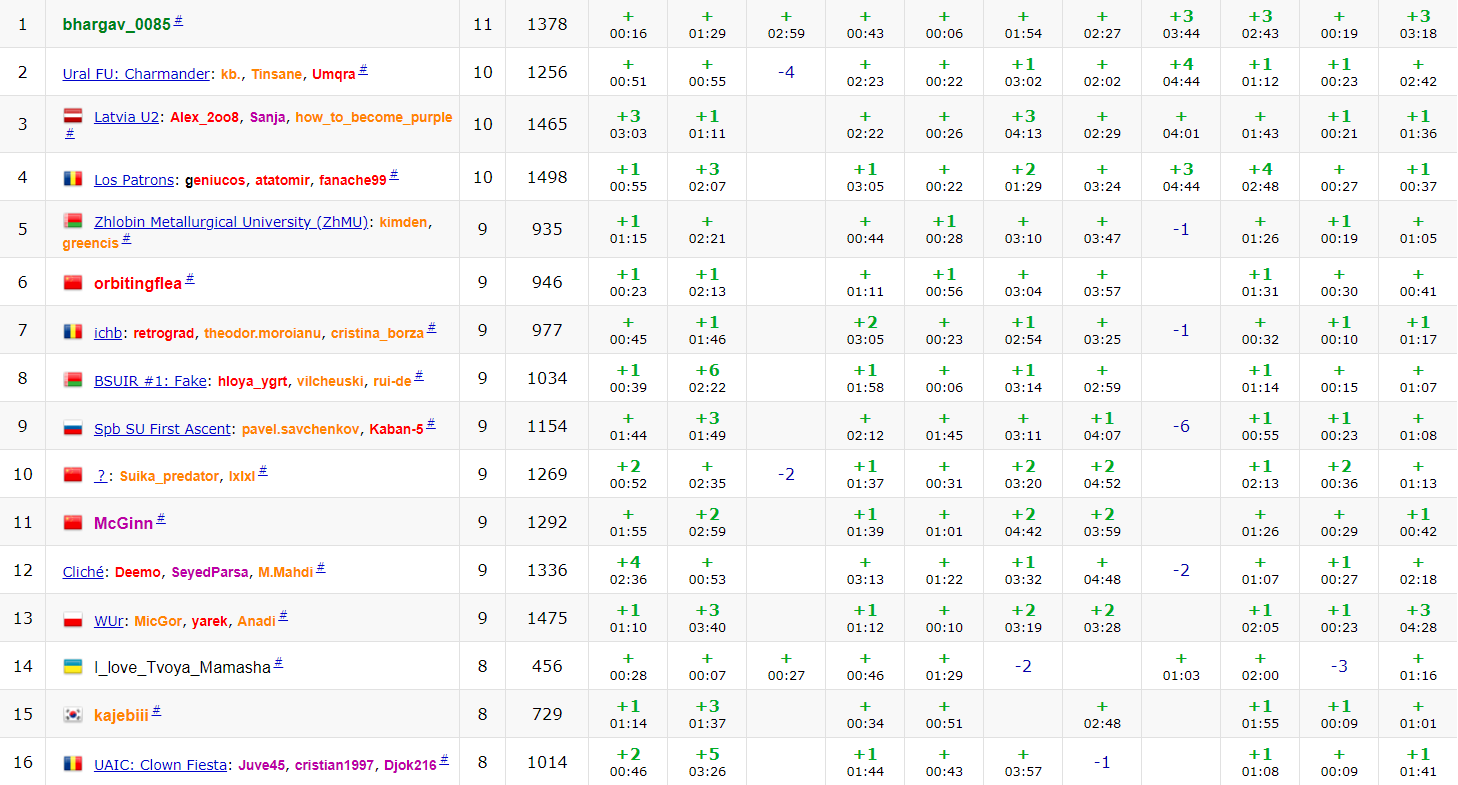Click the Ukrainian flag beside I_love_Tvoya_Mamasha
Viewport: 1458px width, 785px height.
click(72, 667)
